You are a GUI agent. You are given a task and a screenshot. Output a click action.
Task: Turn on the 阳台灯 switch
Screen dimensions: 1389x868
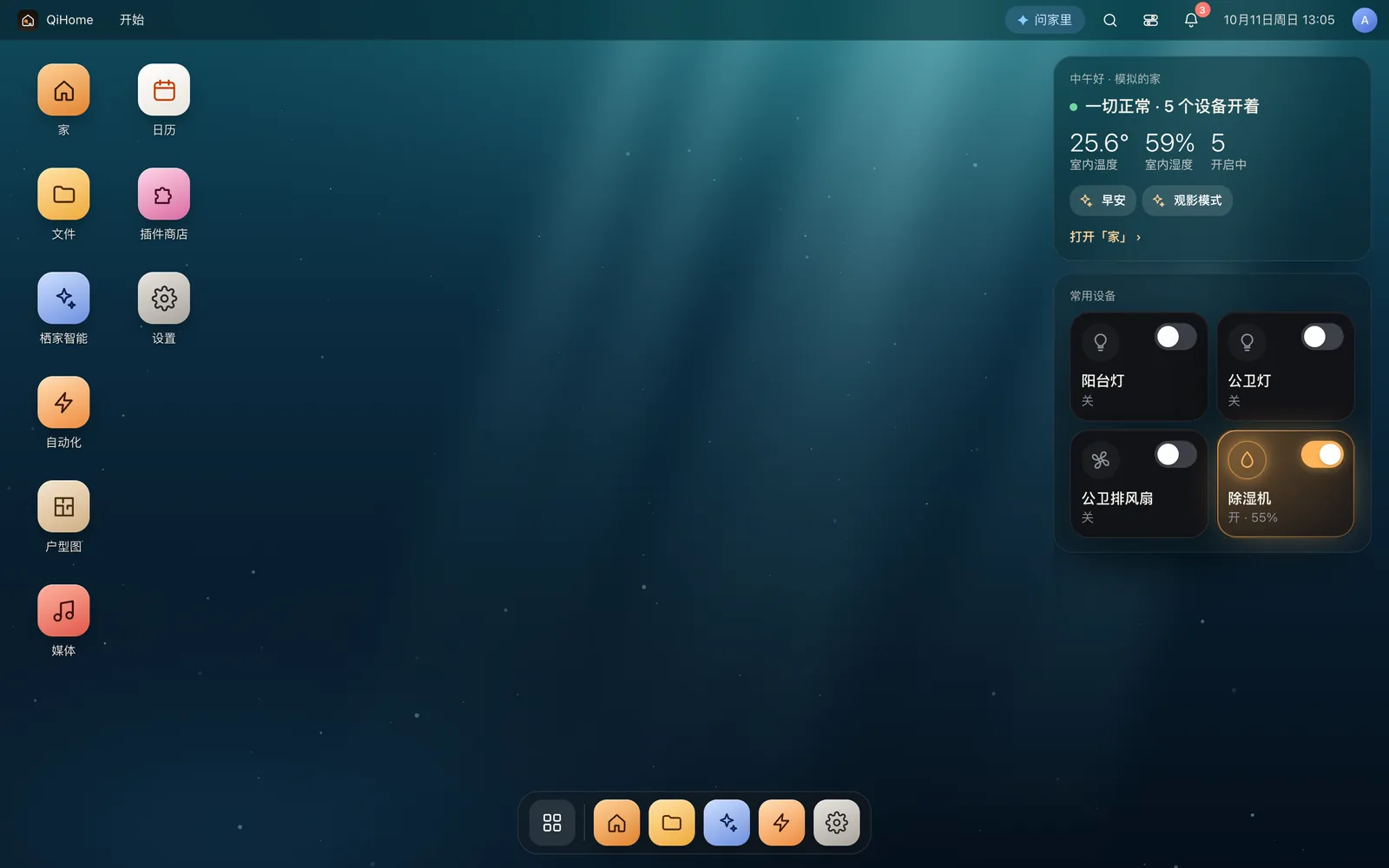pyautogui.click(x=1175, y=337)
